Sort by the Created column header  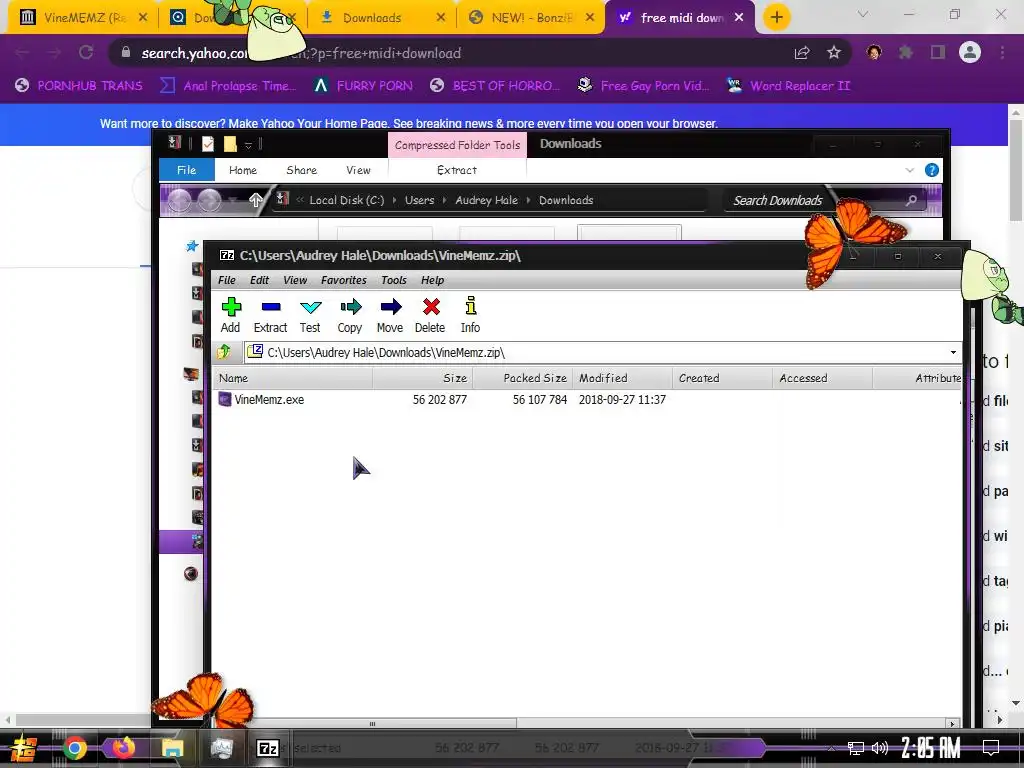[x=722, y=378]
